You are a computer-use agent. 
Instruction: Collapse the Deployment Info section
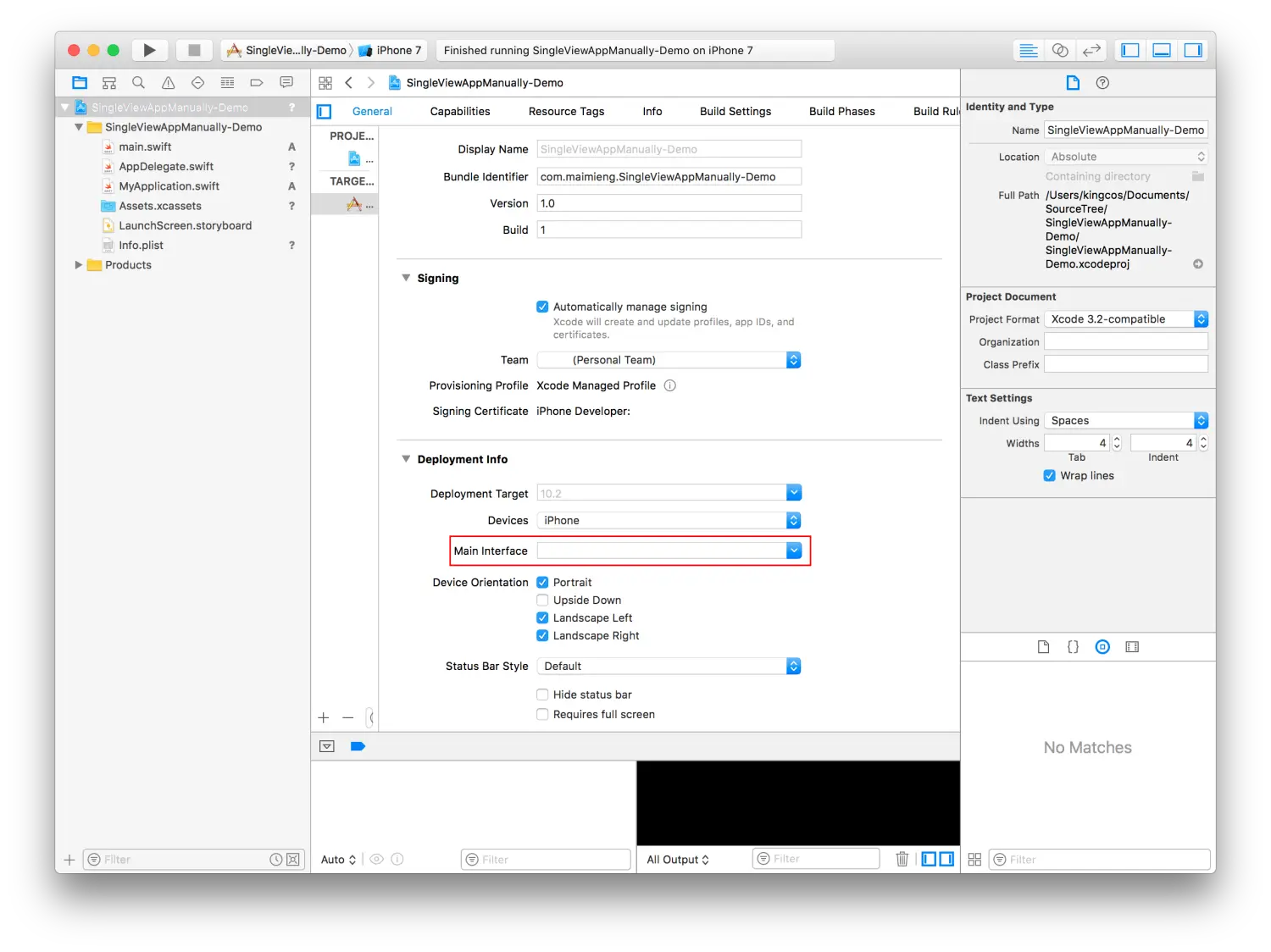tap(406, 459)
